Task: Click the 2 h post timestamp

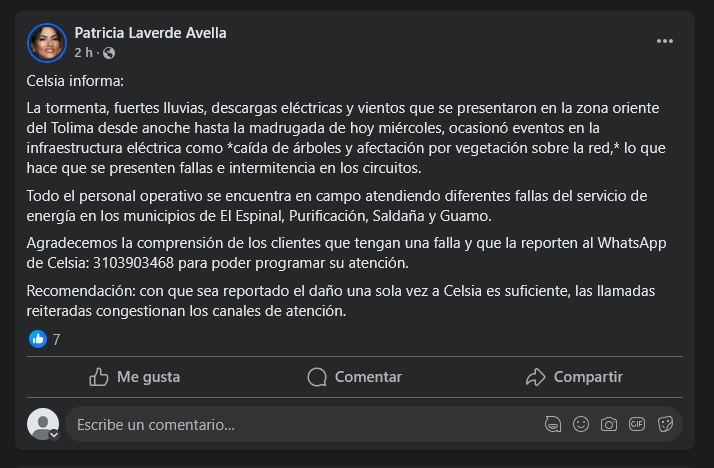Action: click(x=83, y=53)
